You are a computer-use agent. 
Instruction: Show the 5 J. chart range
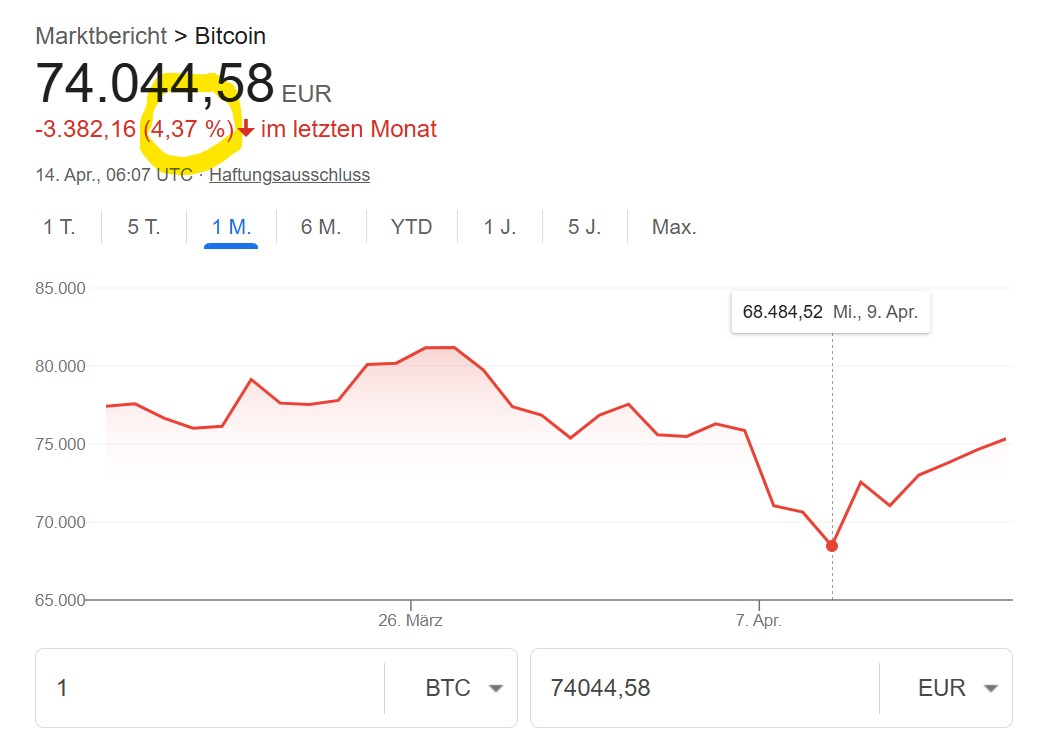[x=584, y=227]
